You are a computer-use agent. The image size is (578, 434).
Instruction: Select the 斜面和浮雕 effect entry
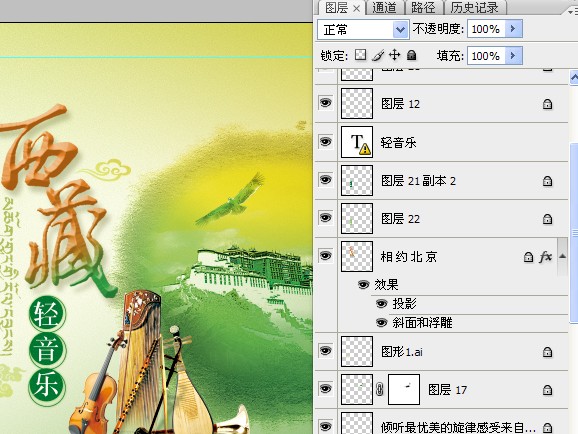[422, 323]
